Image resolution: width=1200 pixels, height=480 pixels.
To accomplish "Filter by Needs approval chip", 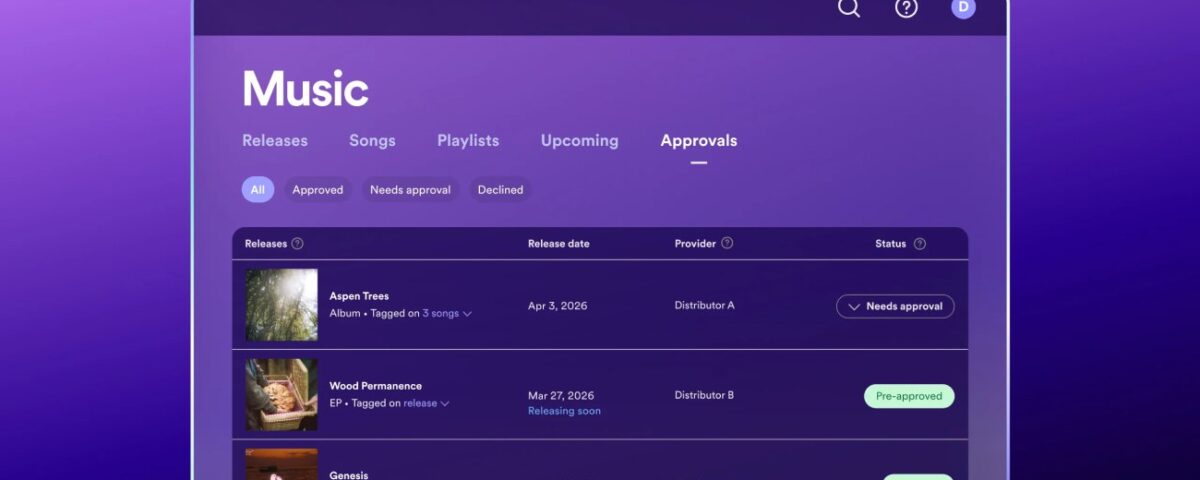I will coord(410,190).
